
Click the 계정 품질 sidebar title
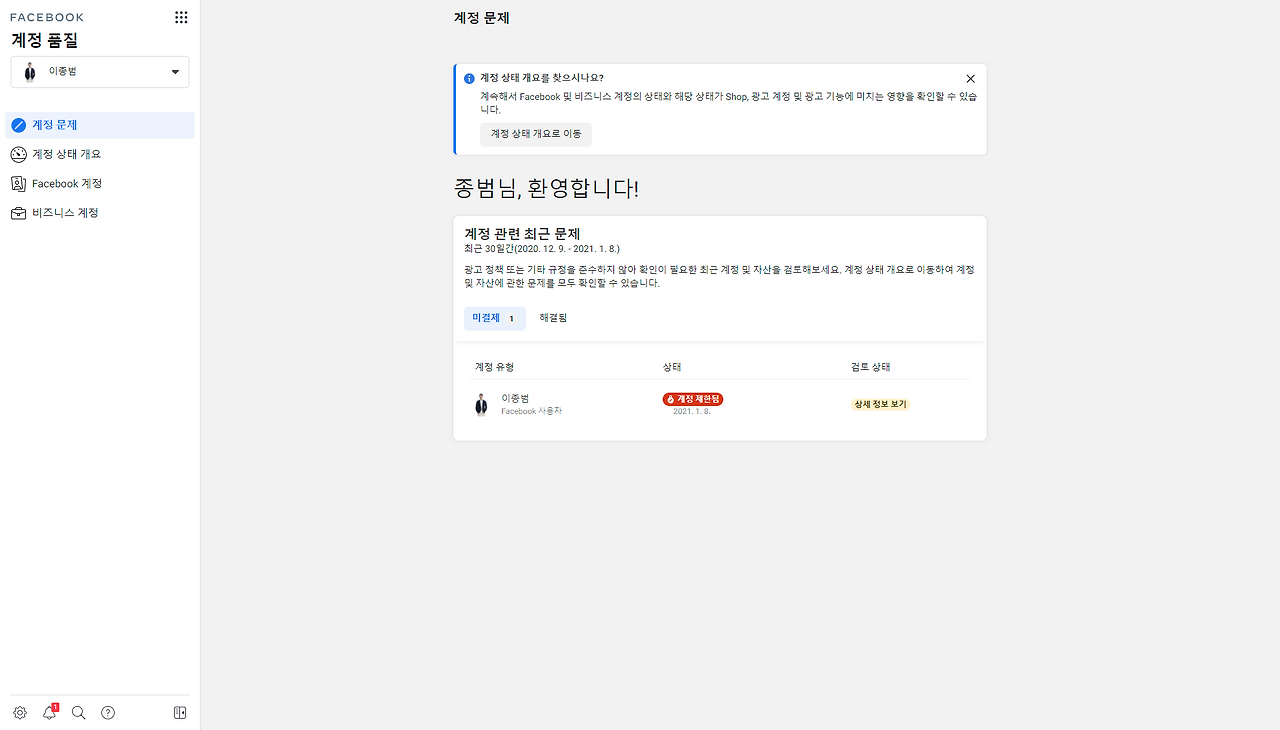click(45, 41)
